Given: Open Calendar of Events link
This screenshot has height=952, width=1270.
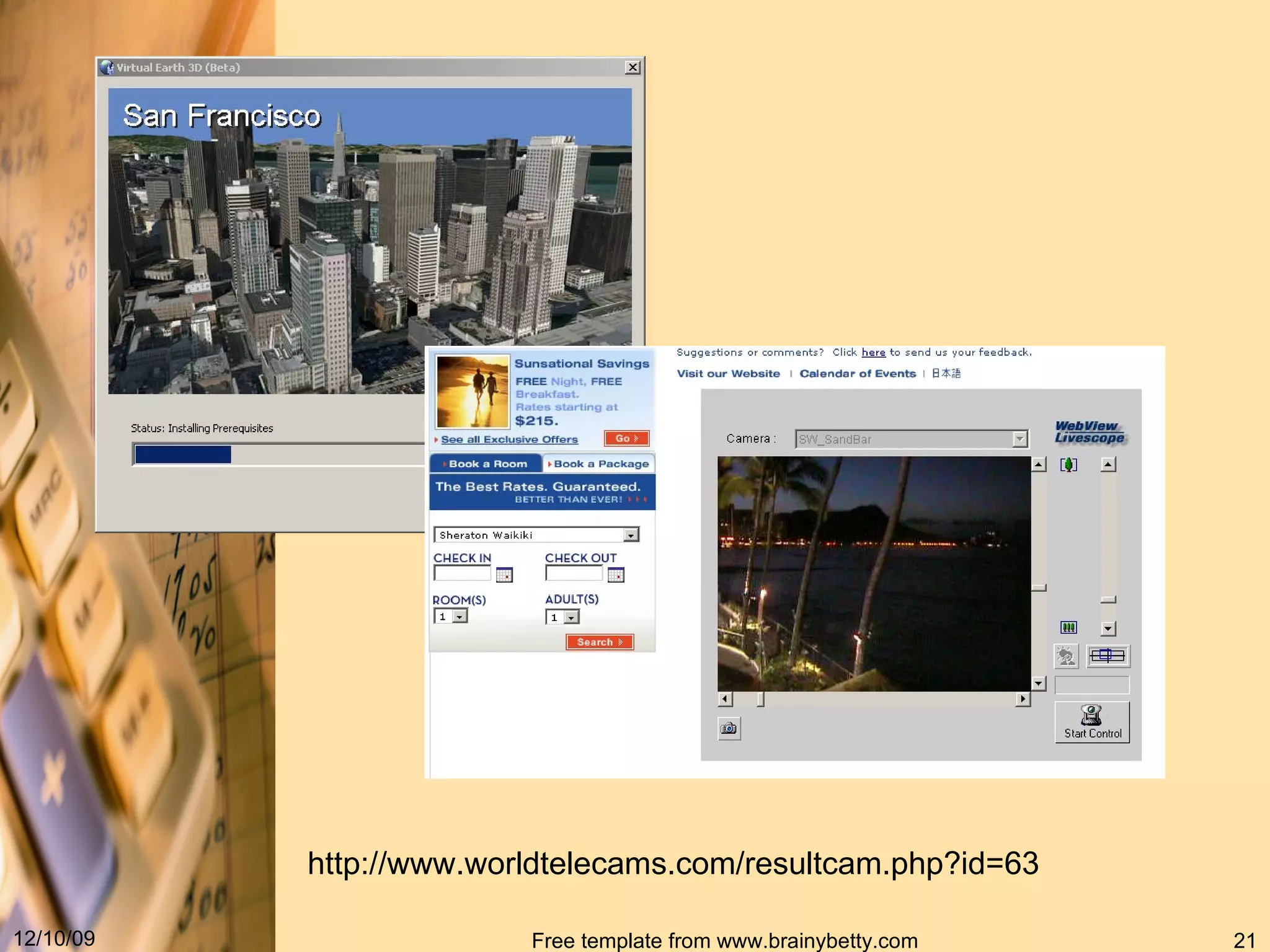Looking at the screenshot, I should click(x=858, y=373).
